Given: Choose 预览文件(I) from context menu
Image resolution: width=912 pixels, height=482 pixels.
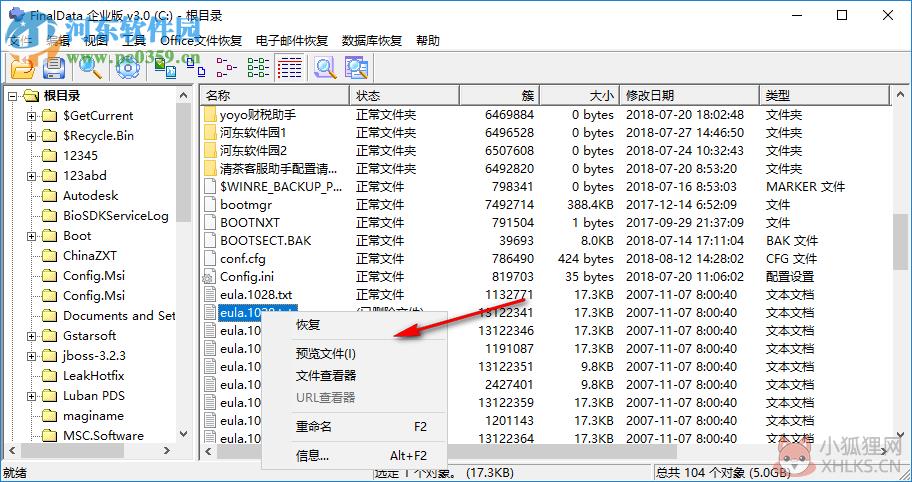Looking at the screenshot, I should 354,354.
